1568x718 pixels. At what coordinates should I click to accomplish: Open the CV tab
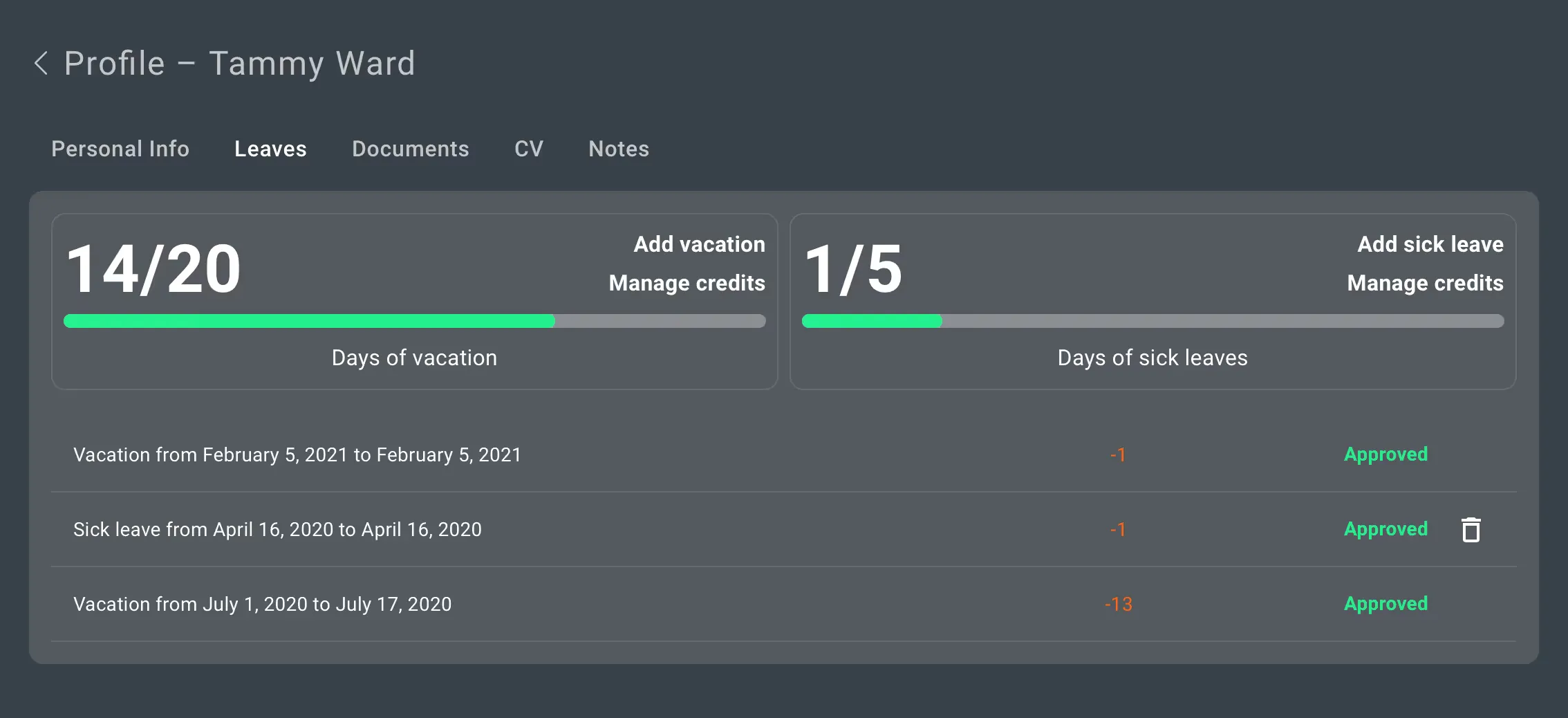pos(529,149)
